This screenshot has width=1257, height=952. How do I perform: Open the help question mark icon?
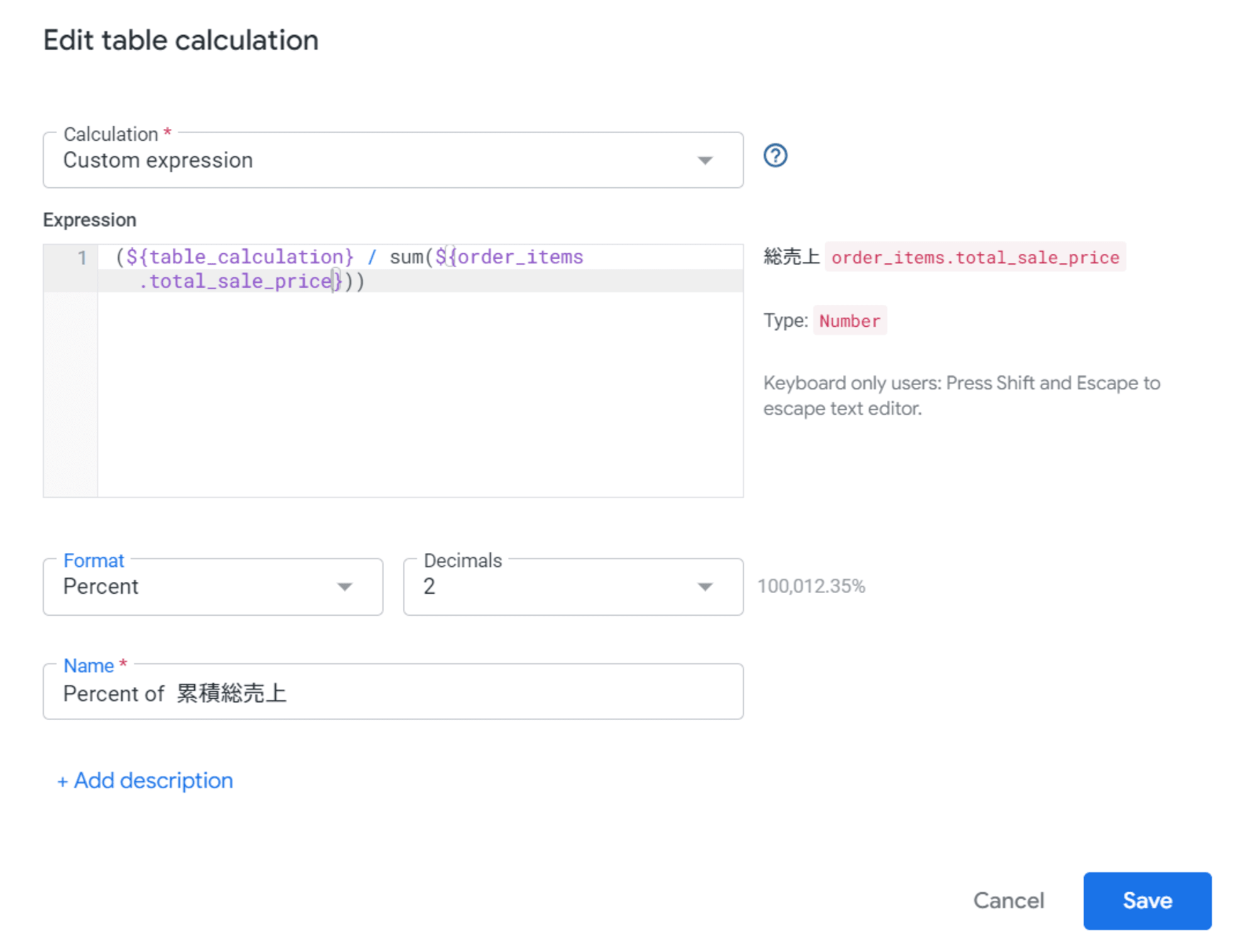pos(775,156)
